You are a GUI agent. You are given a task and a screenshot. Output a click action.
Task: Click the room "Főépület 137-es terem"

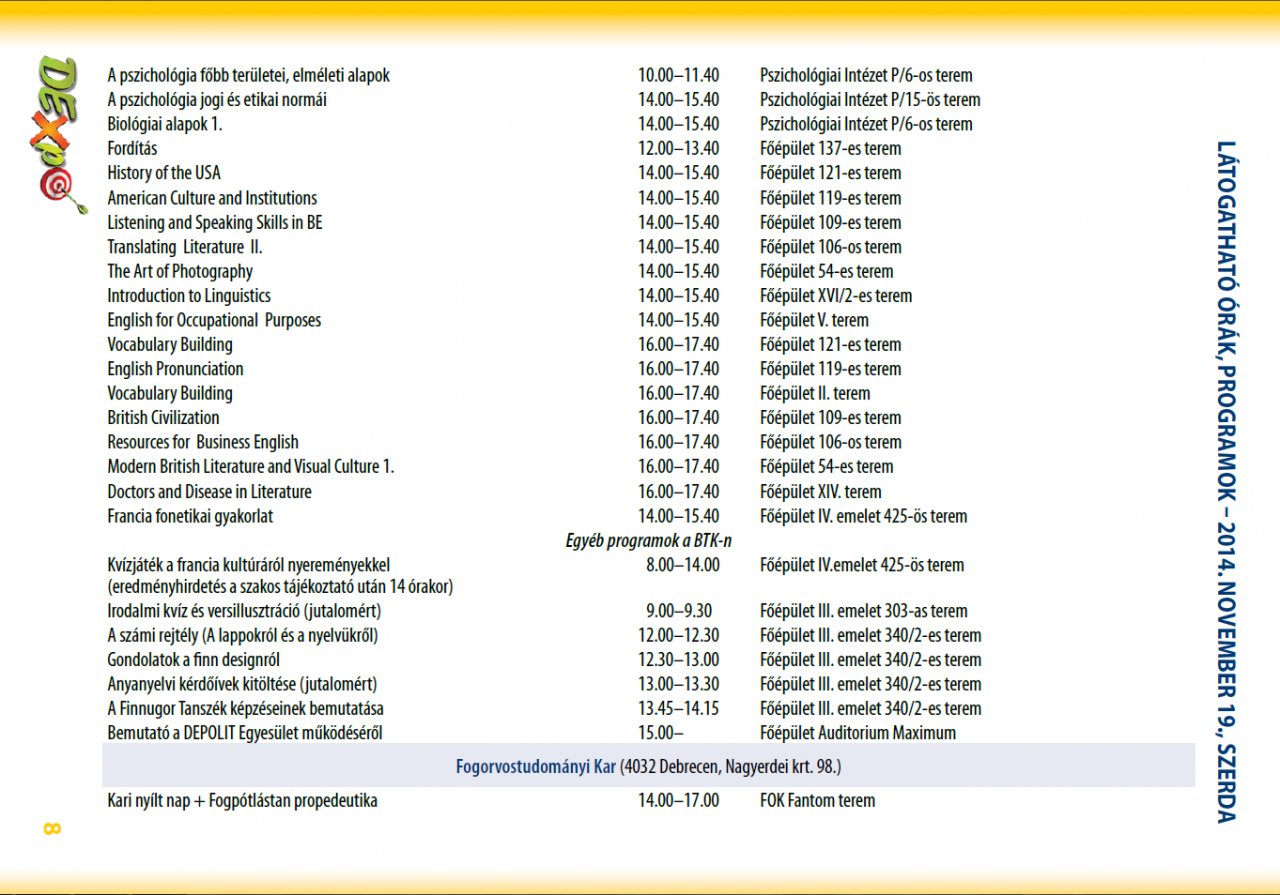pos(830,149)
